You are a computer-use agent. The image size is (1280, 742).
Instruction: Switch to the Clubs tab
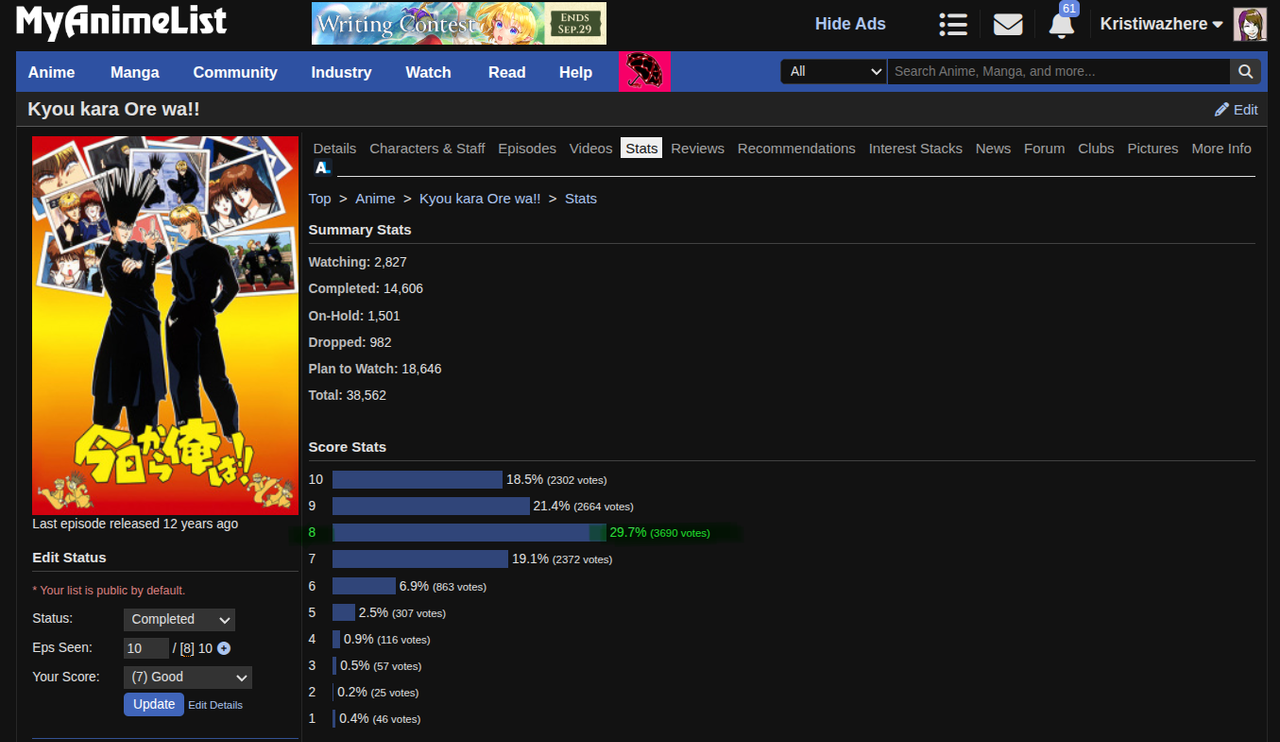1096,148
